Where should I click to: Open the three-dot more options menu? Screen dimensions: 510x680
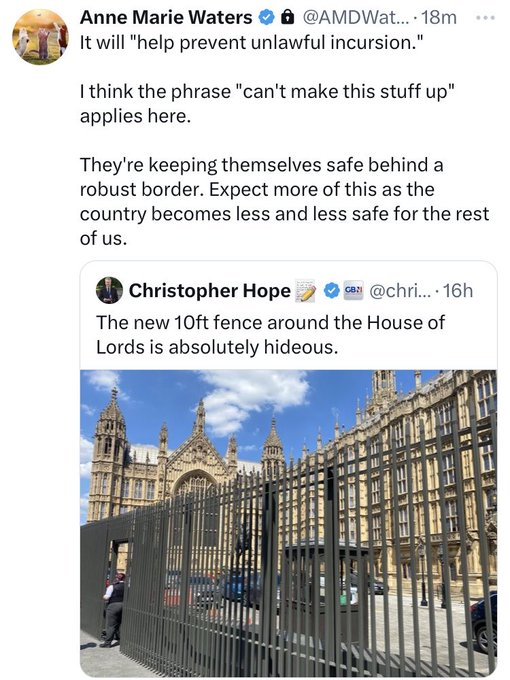point(485,18)
